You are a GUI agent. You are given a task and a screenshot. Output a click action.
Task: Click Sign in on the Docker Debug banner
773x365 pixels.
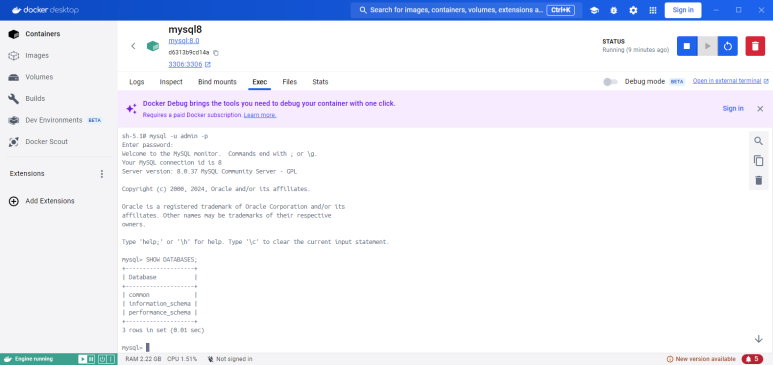[x=733, y=109]
